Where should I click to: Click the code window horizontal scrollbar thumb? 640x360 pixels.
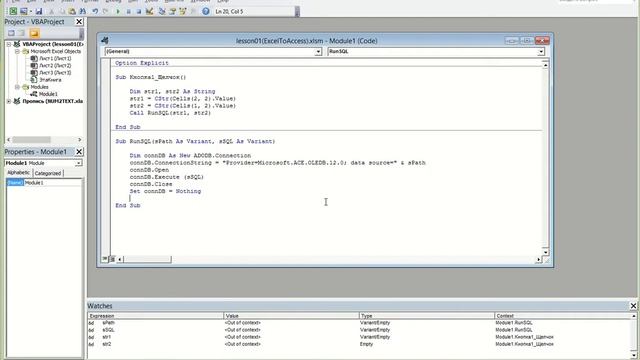click(x=147, y=259)
